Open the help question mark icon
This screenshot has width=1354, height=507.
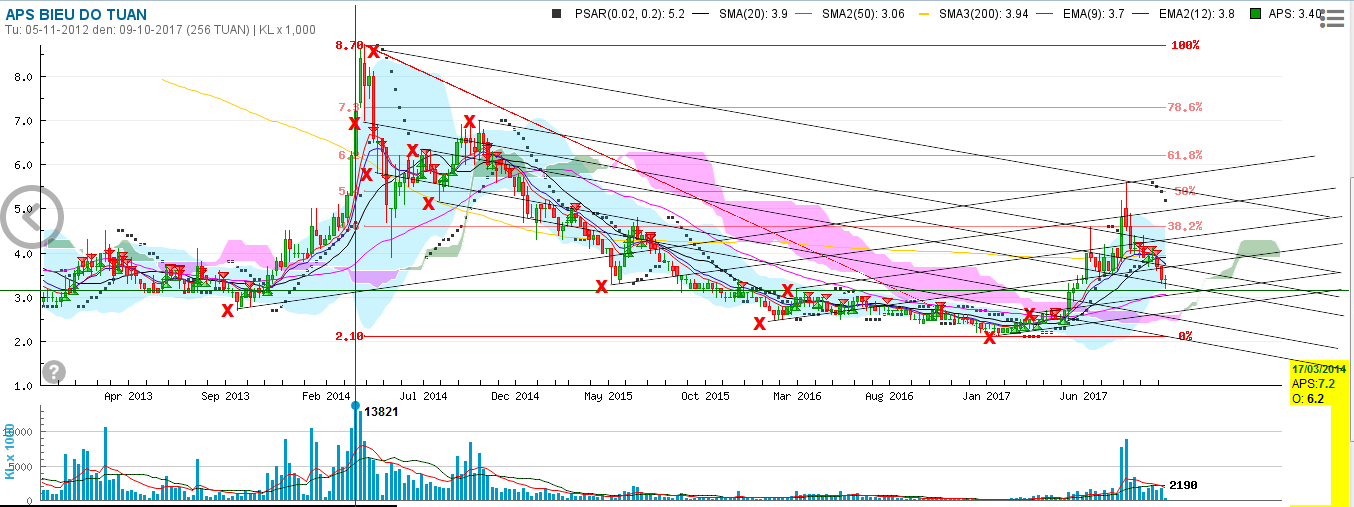pyautogui.click(x=54, y=372)
